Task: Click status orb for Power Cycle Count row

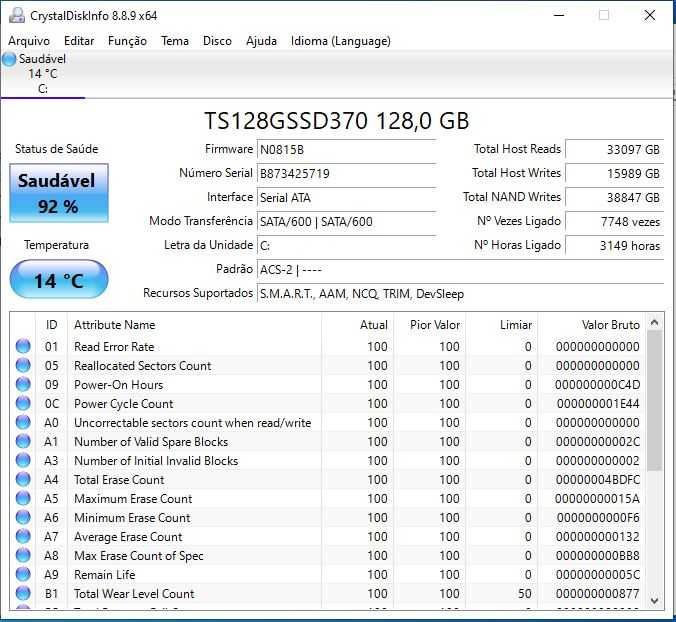Action: (23, 403)
